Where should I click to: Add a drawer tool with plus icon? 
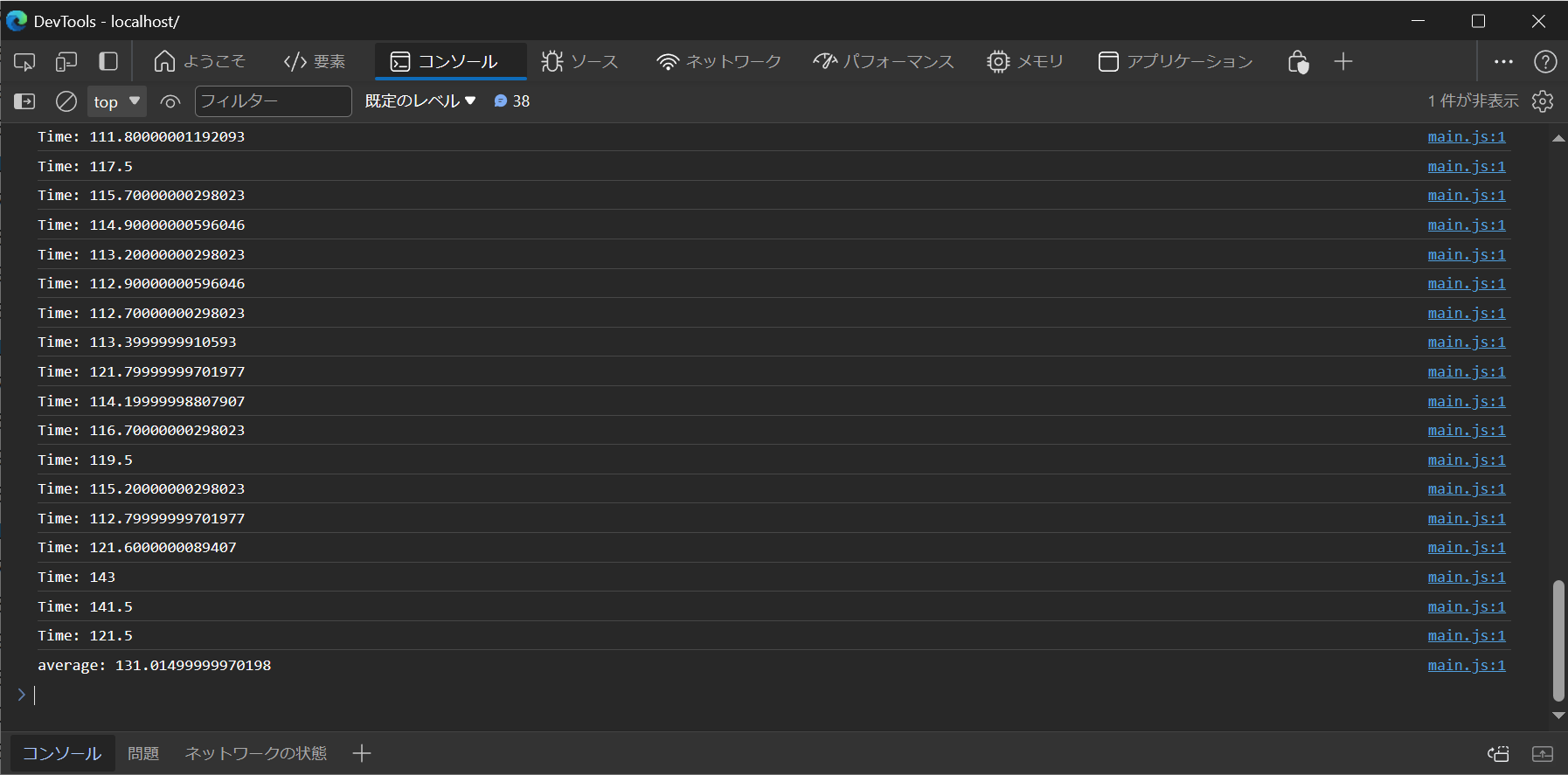[362, 753]
